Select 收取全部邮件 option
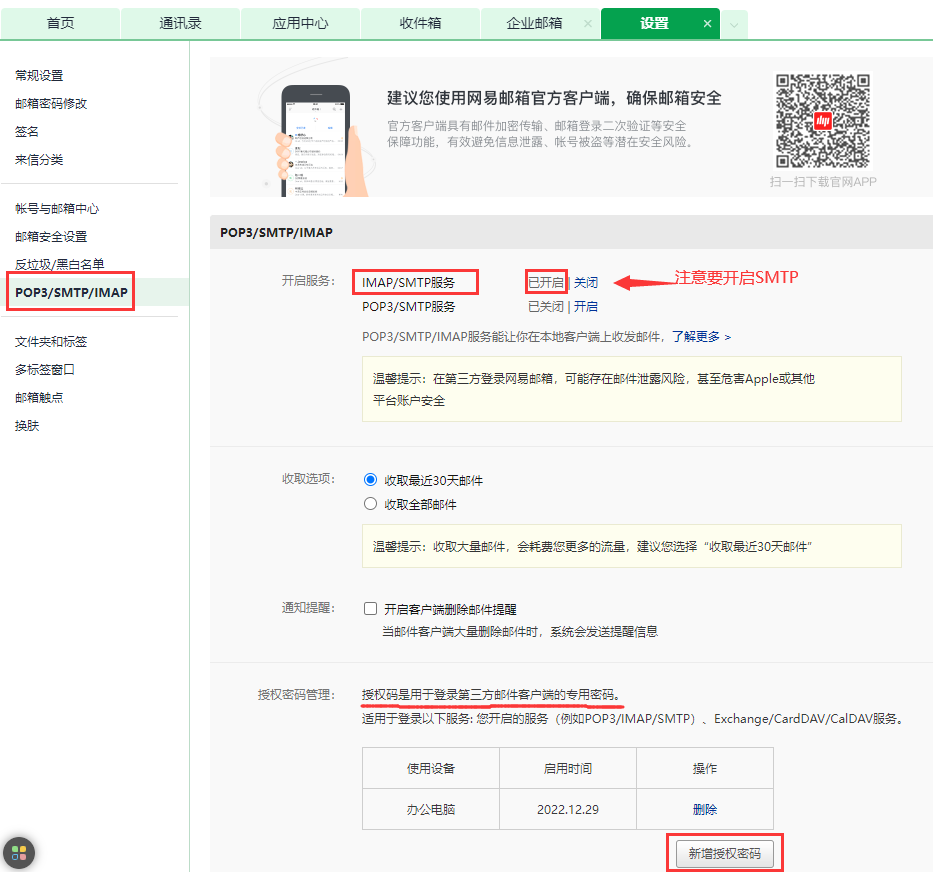Screen dimensions: 933x872 click(x=370, y=503)
